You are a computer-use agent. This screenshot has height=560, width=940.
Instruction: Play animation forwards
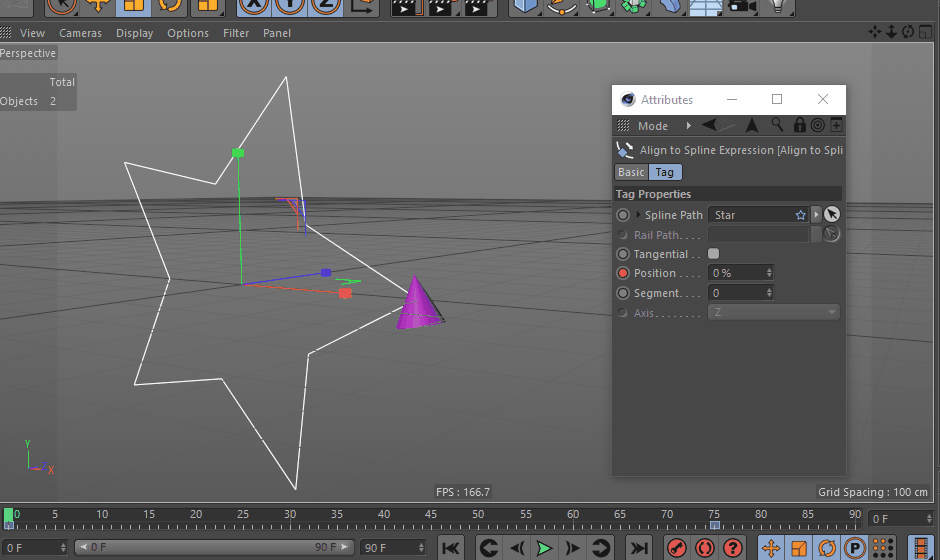coord(544,547)
